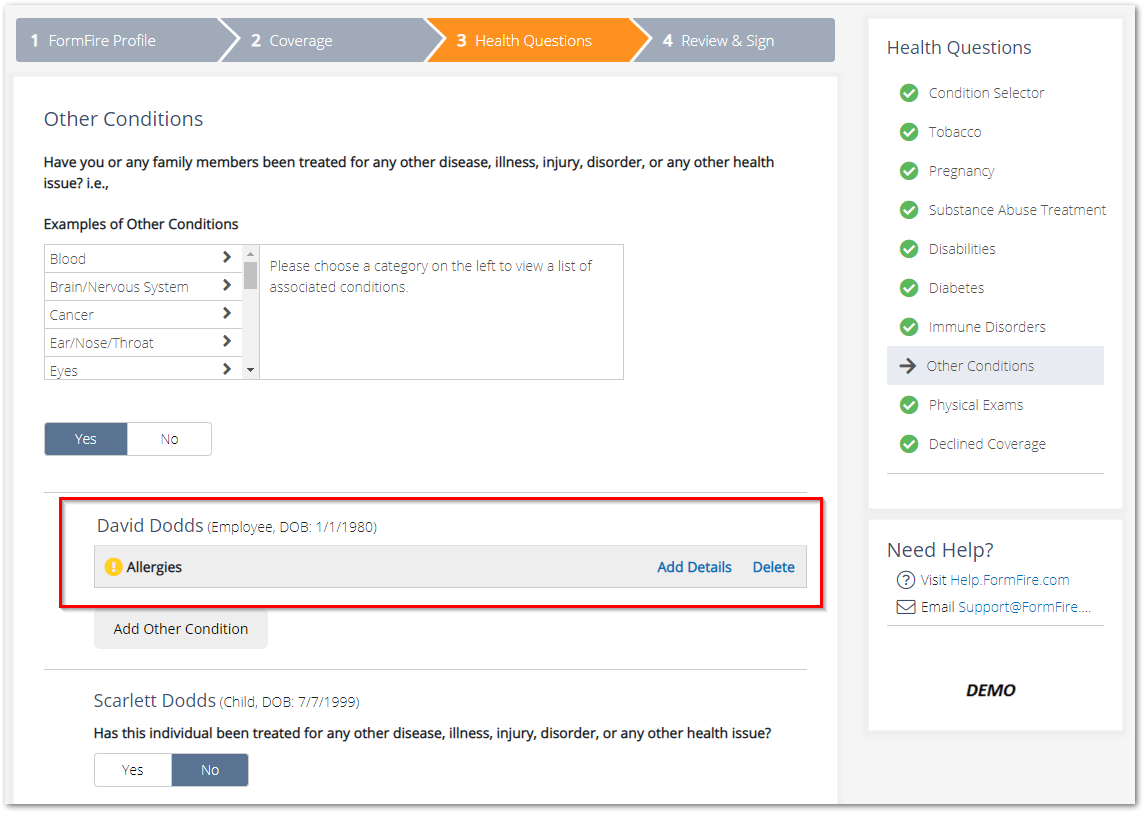This screenshot has height=813, width=1144.
Task: Select Blood category row
Action: 143,258
